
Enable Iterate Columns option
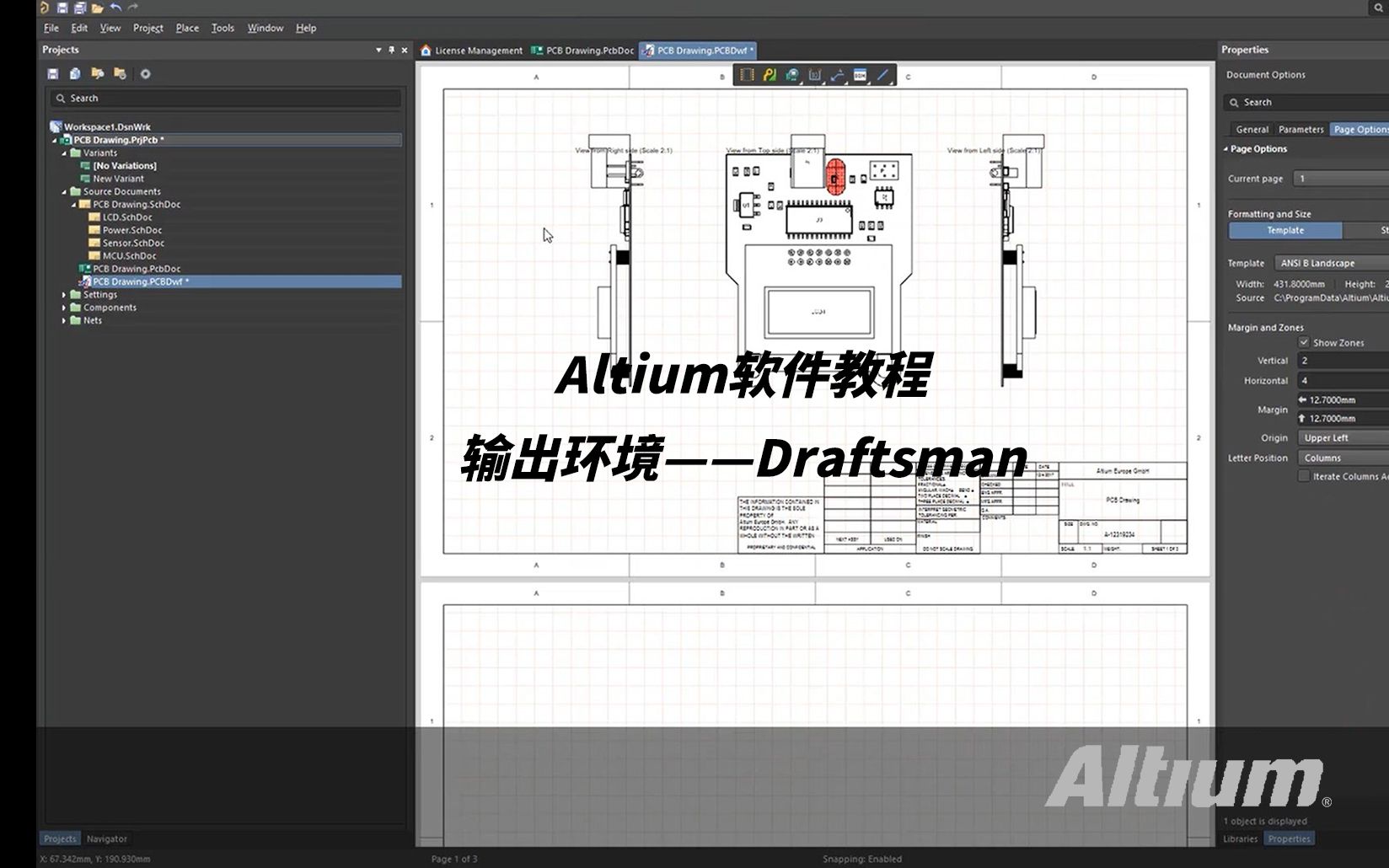pos(1305,475)
